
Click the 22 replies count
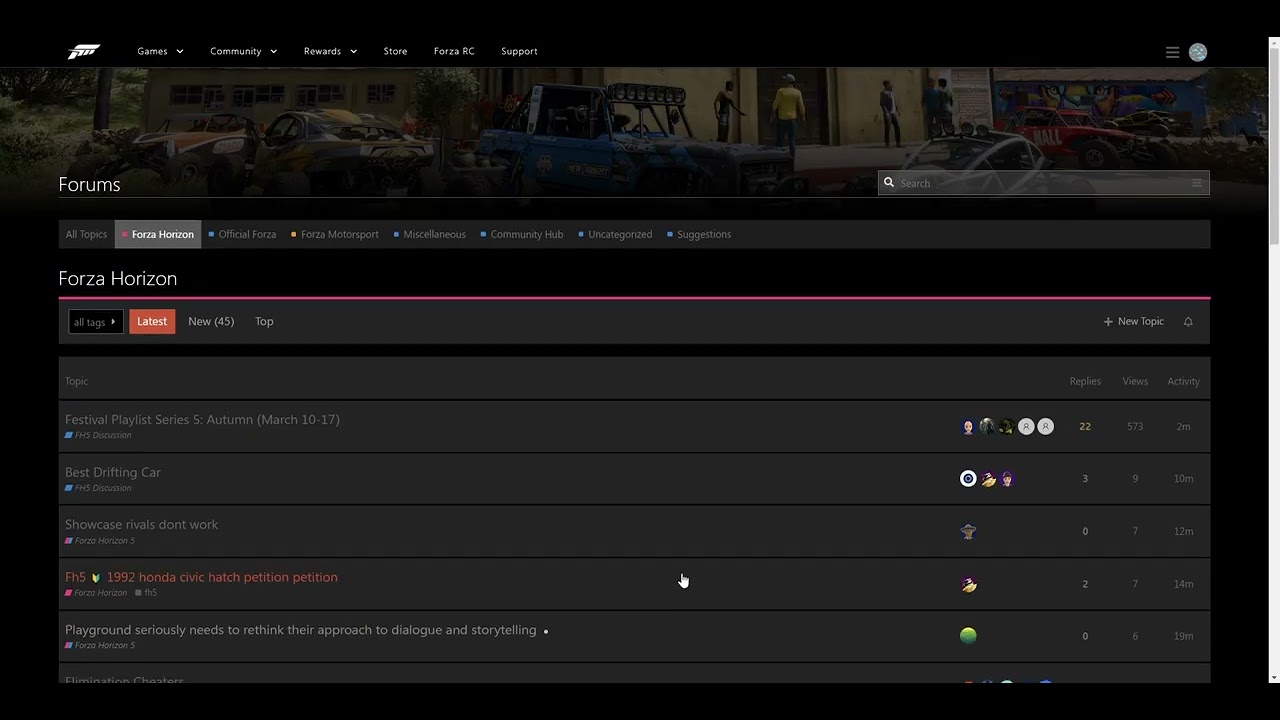[1085, 427]
